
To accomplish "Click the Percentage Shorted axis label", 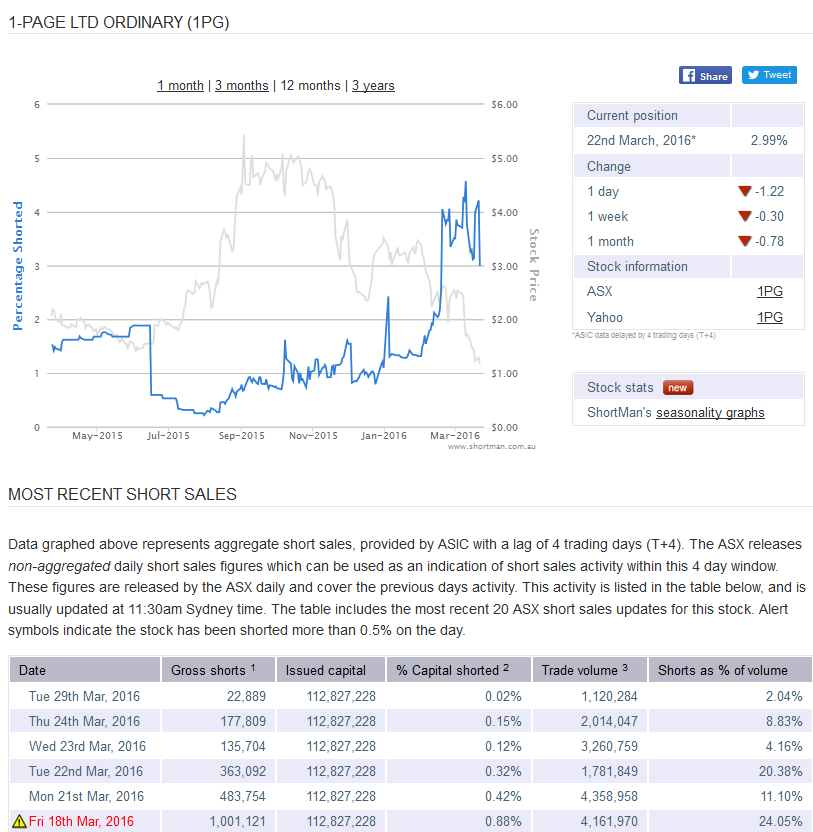I will click(18, 266).
